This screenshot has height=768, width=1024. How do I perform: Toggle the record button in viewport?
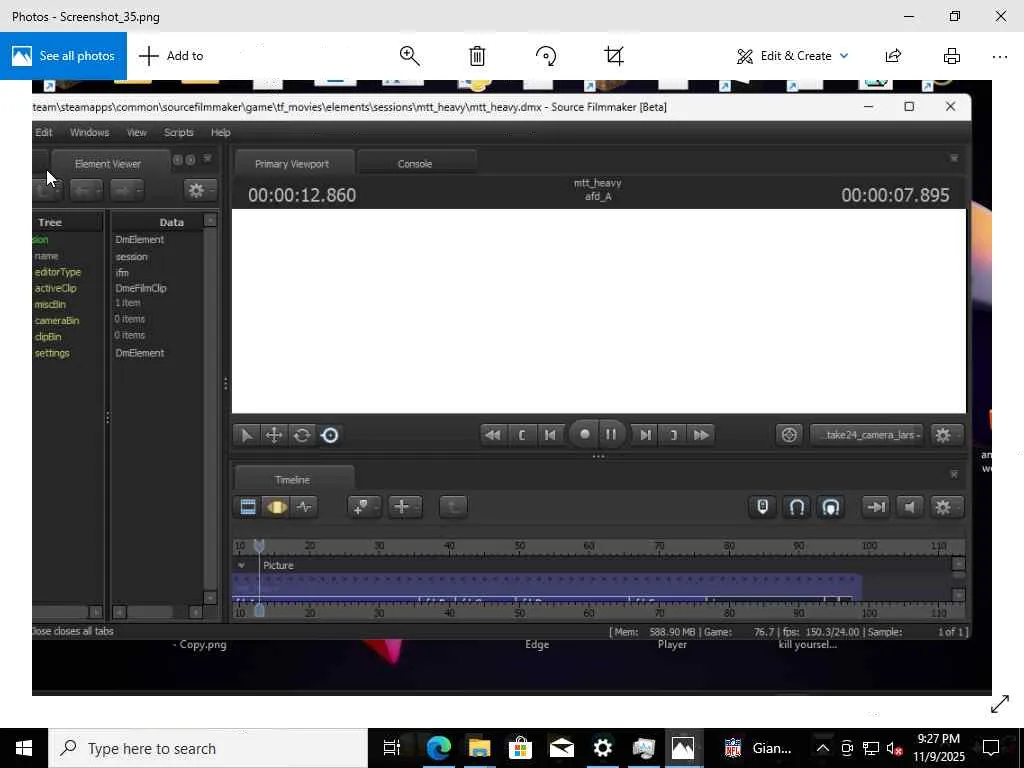(x=584, y=434)
